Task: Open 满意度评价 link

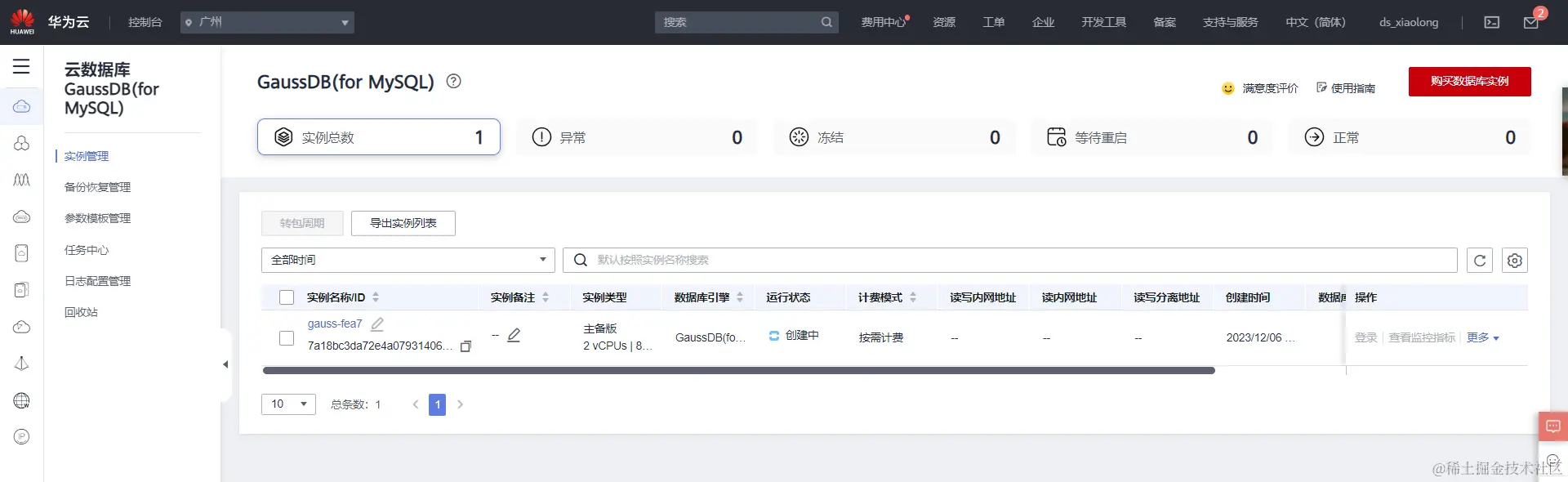Action: click(1260, 88)
